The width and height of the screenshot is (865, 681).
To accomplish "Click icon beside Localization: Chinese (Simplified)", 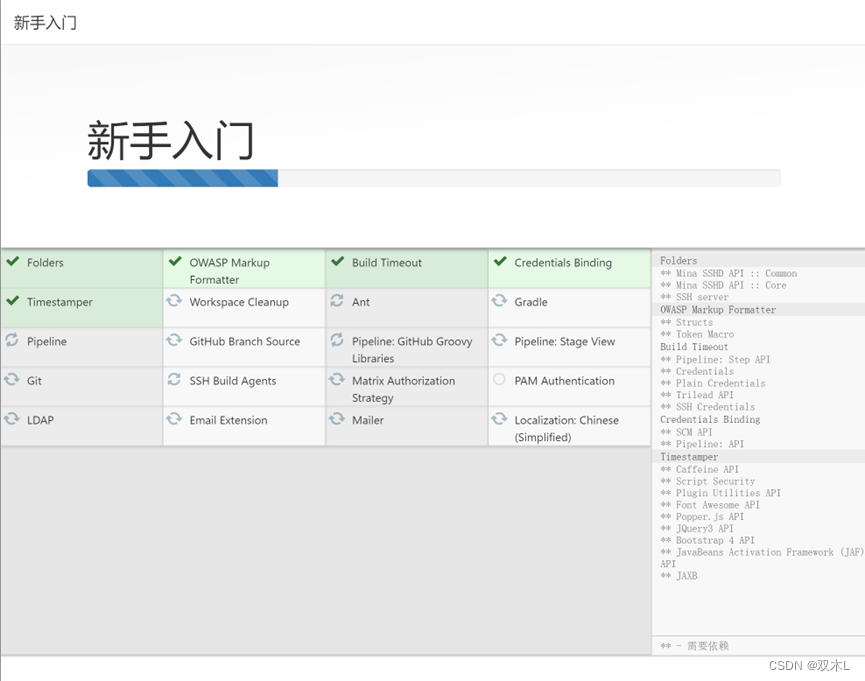I will (499, 419).
